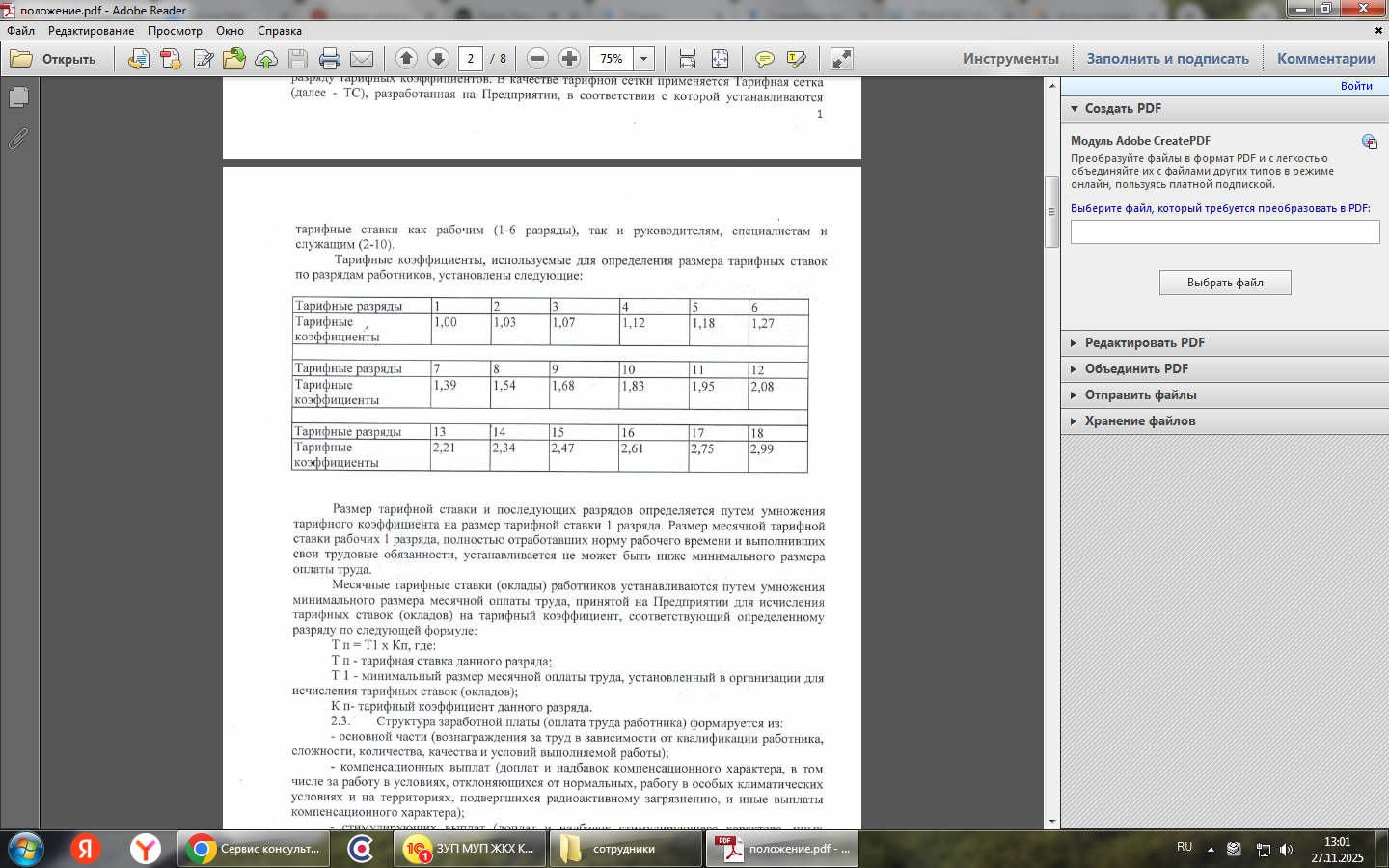Open the Просмотр menu
Viewport: 1389px width, 868px height.
click(x=175, y=31)
